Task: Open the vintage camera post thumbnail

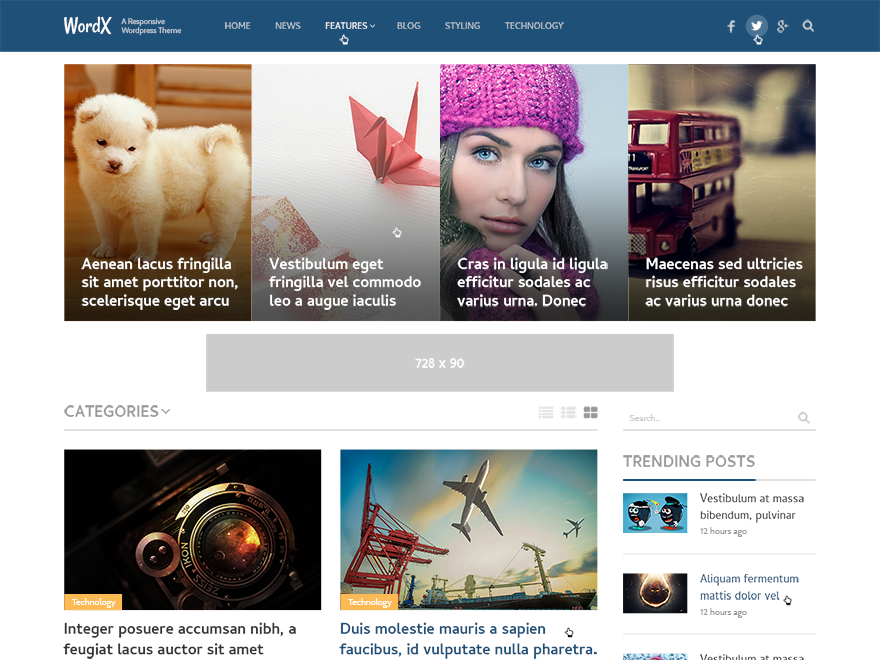Action: 192,530
